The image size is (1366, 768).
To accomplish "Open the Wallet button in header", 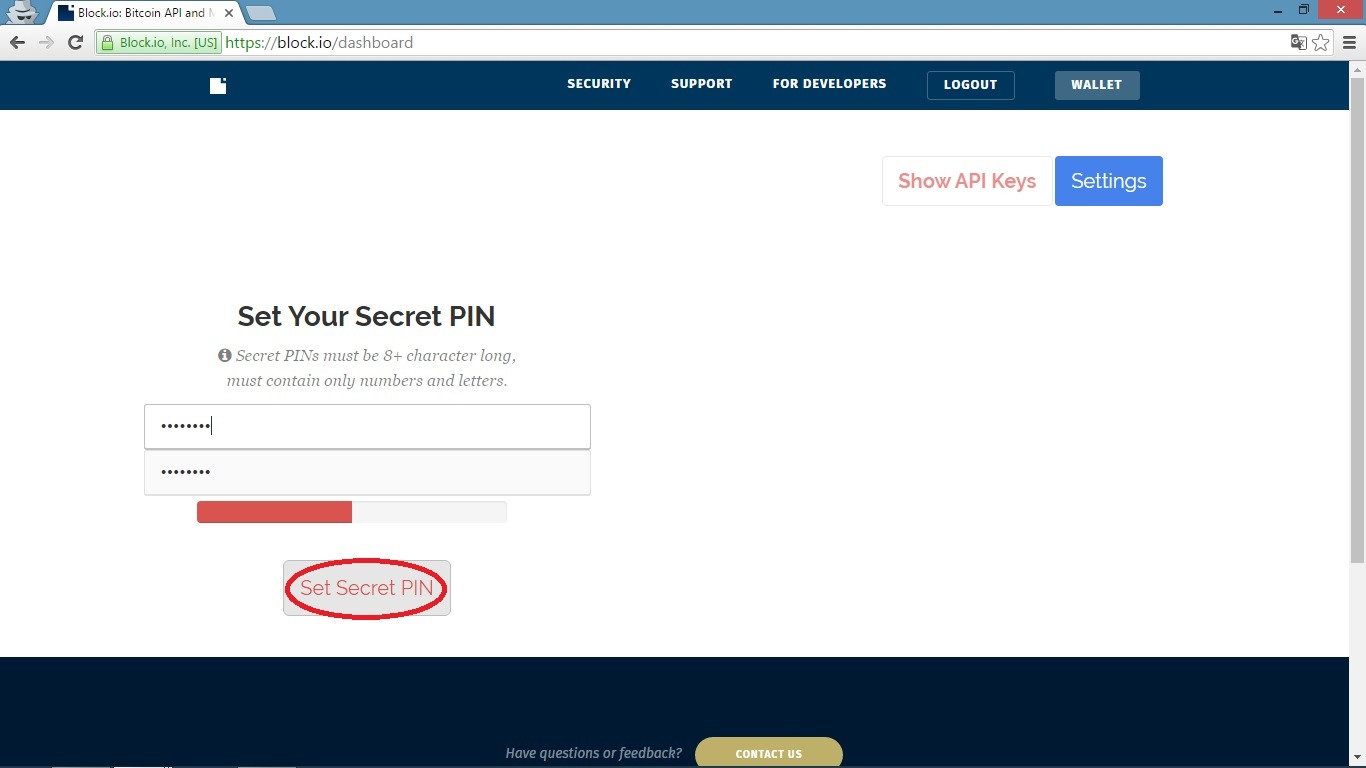I will point(1097,85).
